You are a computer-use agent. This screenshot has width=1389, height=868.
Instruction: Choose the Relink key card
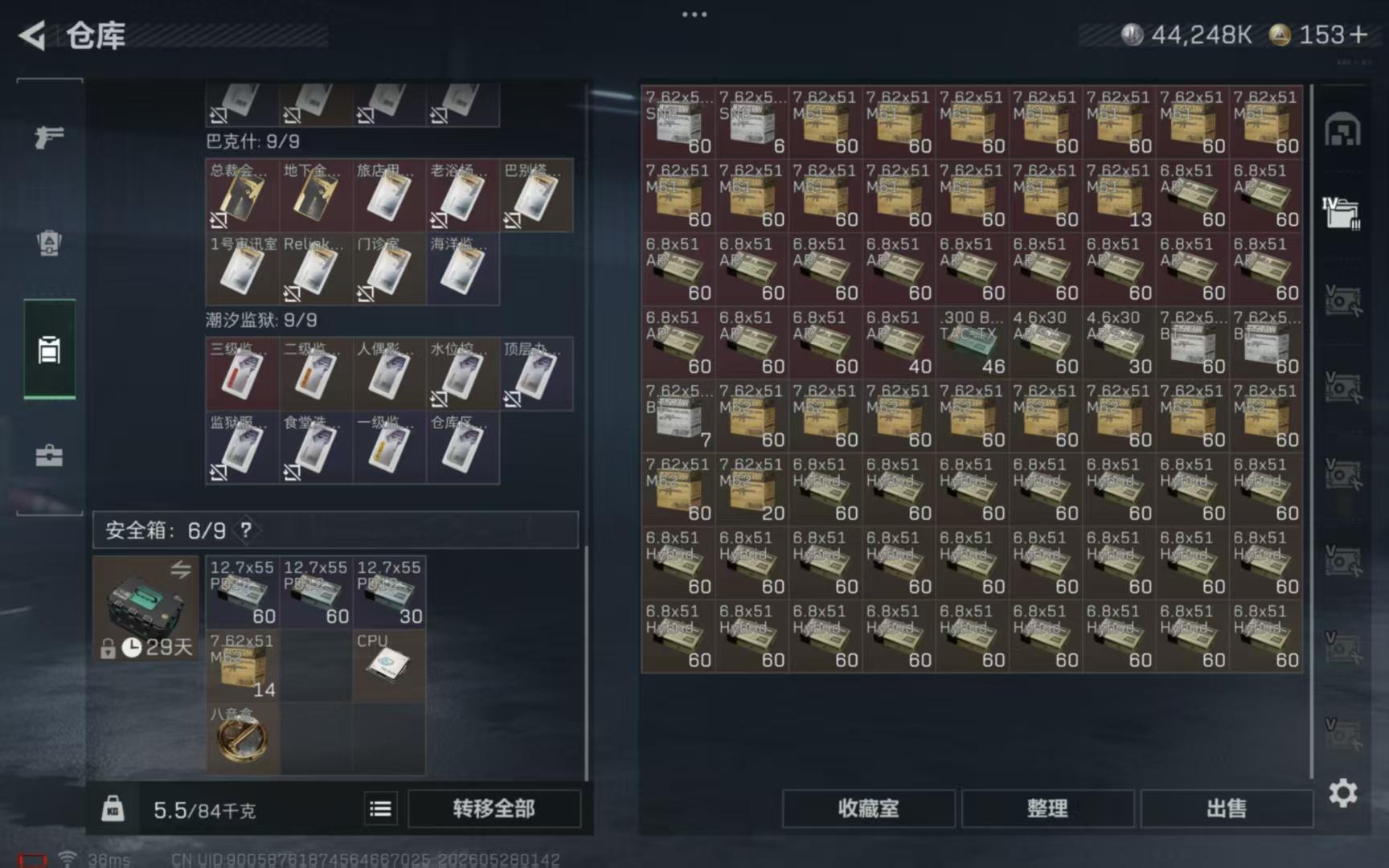tap(315, 268)
